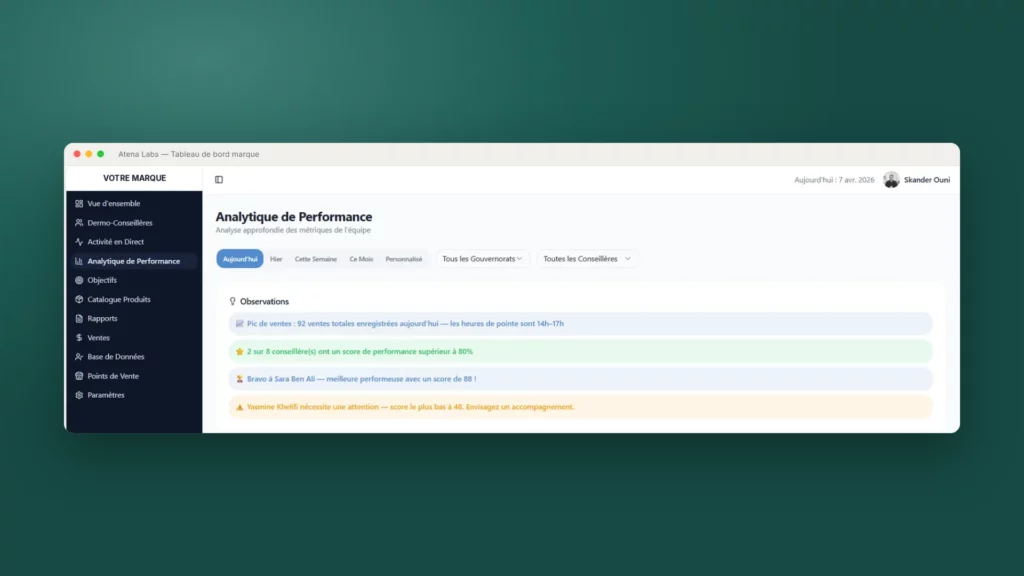Click the Analytique de Performance page heading

coord(294,217)
